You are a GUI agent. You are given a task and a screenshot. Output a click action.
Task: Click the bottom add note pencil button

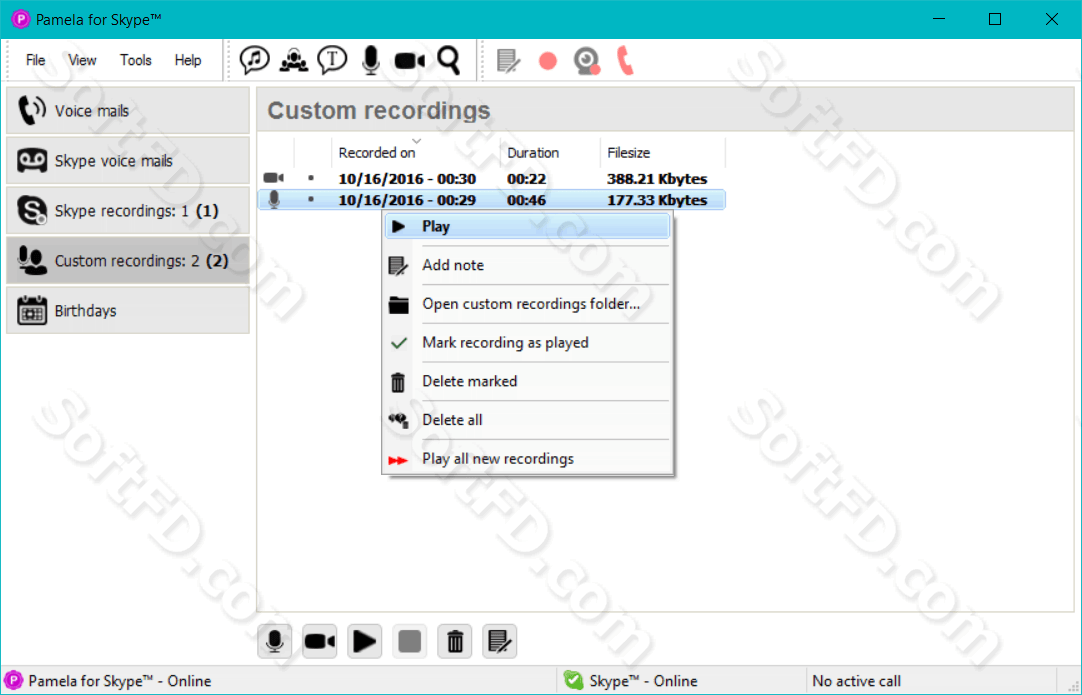tap(500, 642)
